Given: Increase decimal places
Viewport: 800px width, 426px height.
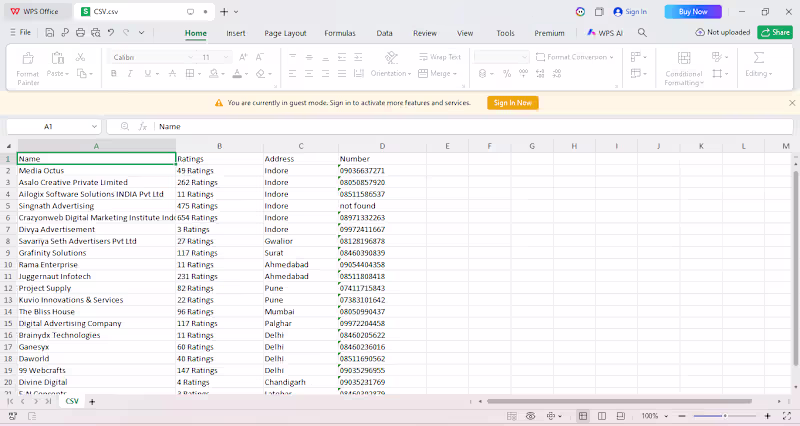Looking at the screenshot, I should 540,74.
